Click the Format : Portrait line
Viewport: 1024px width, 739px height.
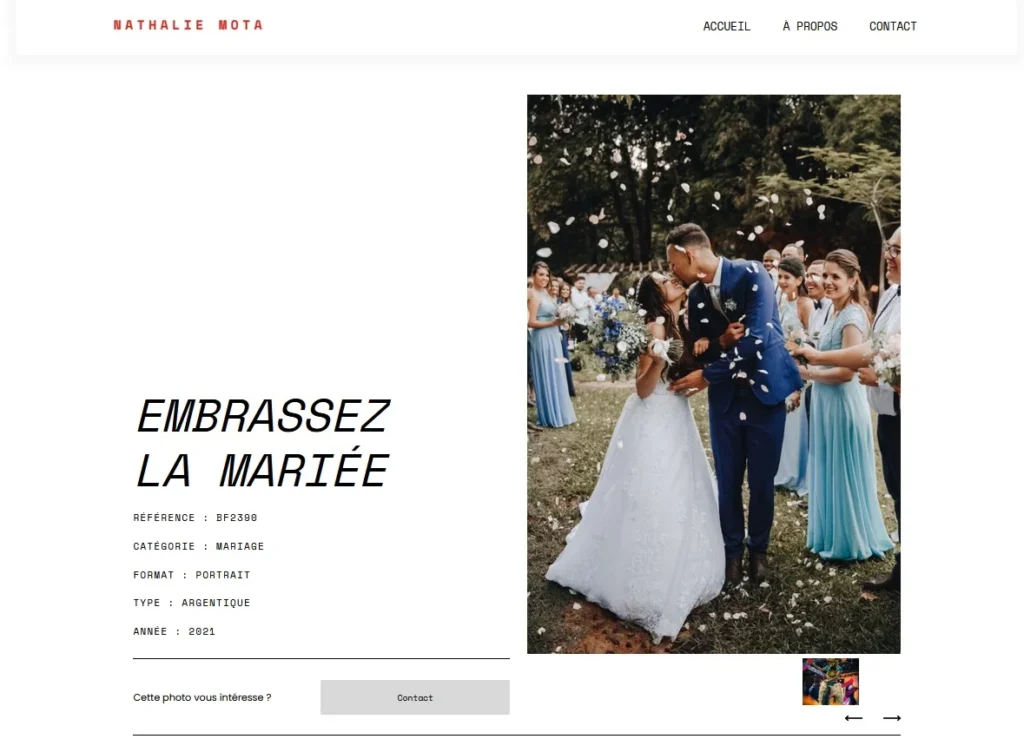point(191,575)
